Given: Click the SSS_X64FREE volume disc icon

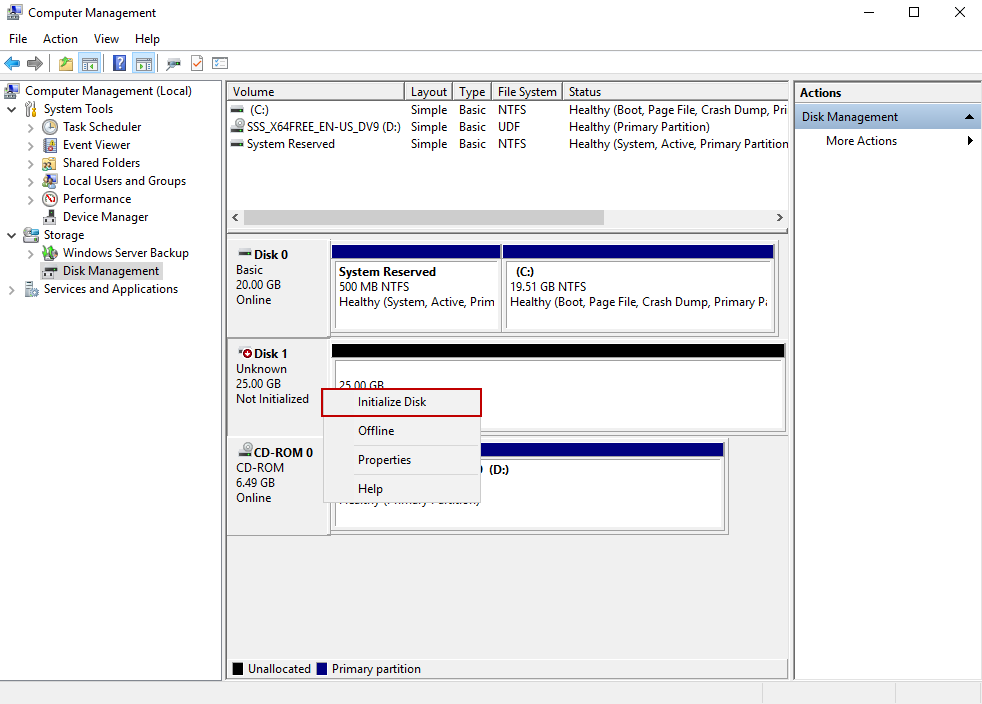Looking at the screenshot, I should pos(238,125).
